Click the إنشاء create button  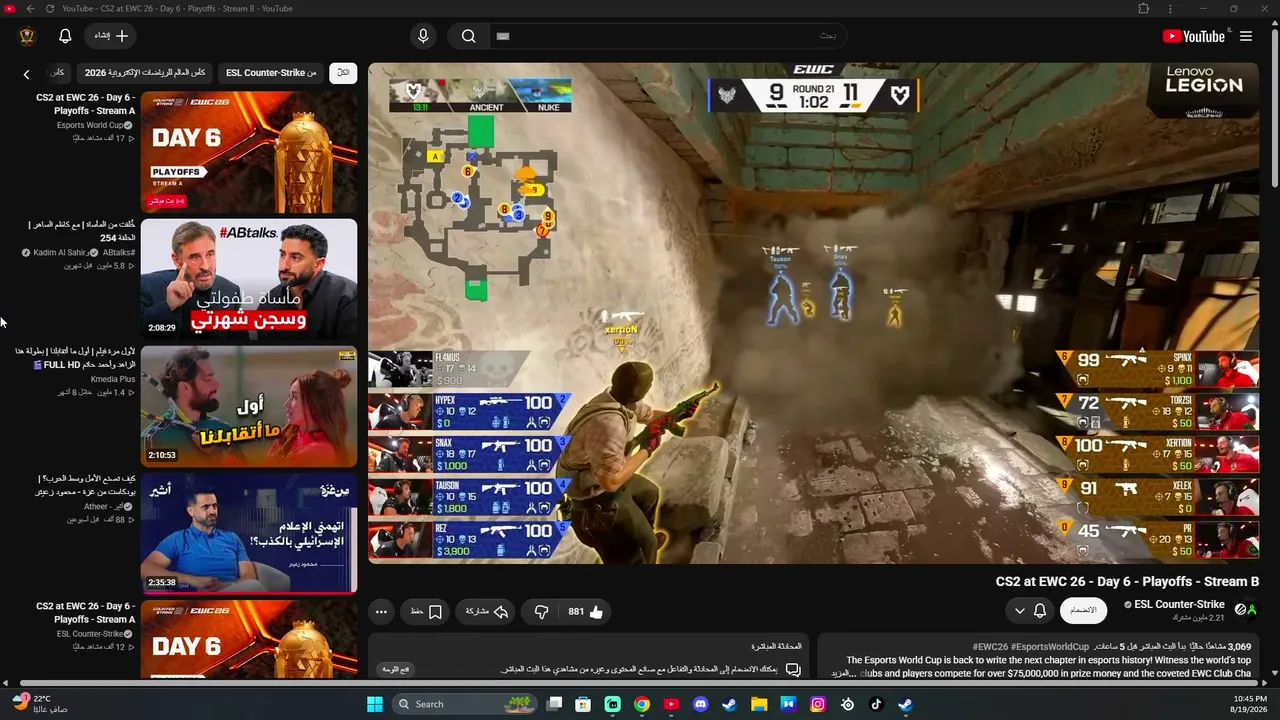(111, 36)
